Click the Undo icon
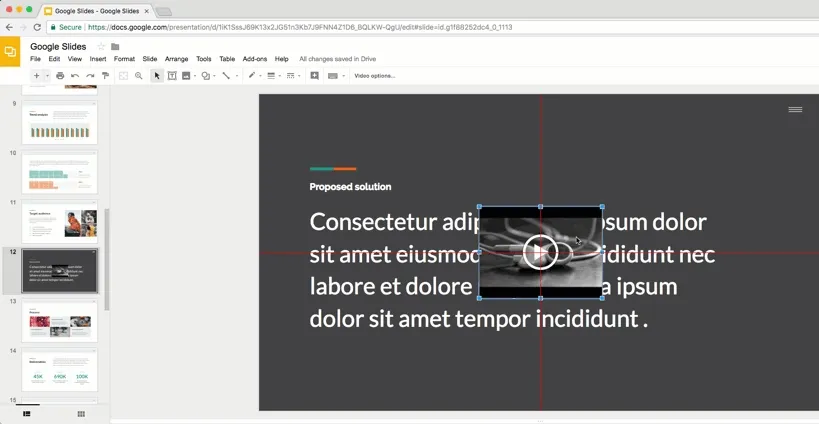This screenshot has width=819, height=424. (x=75, y=76)
